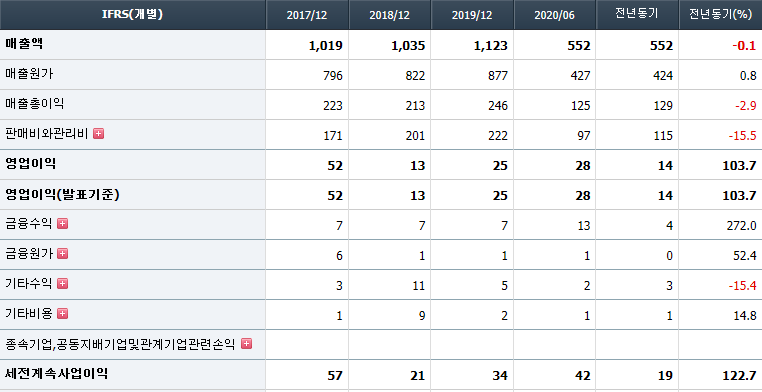
Task: Select the 영업이익 row label
Action: (31, 164)
